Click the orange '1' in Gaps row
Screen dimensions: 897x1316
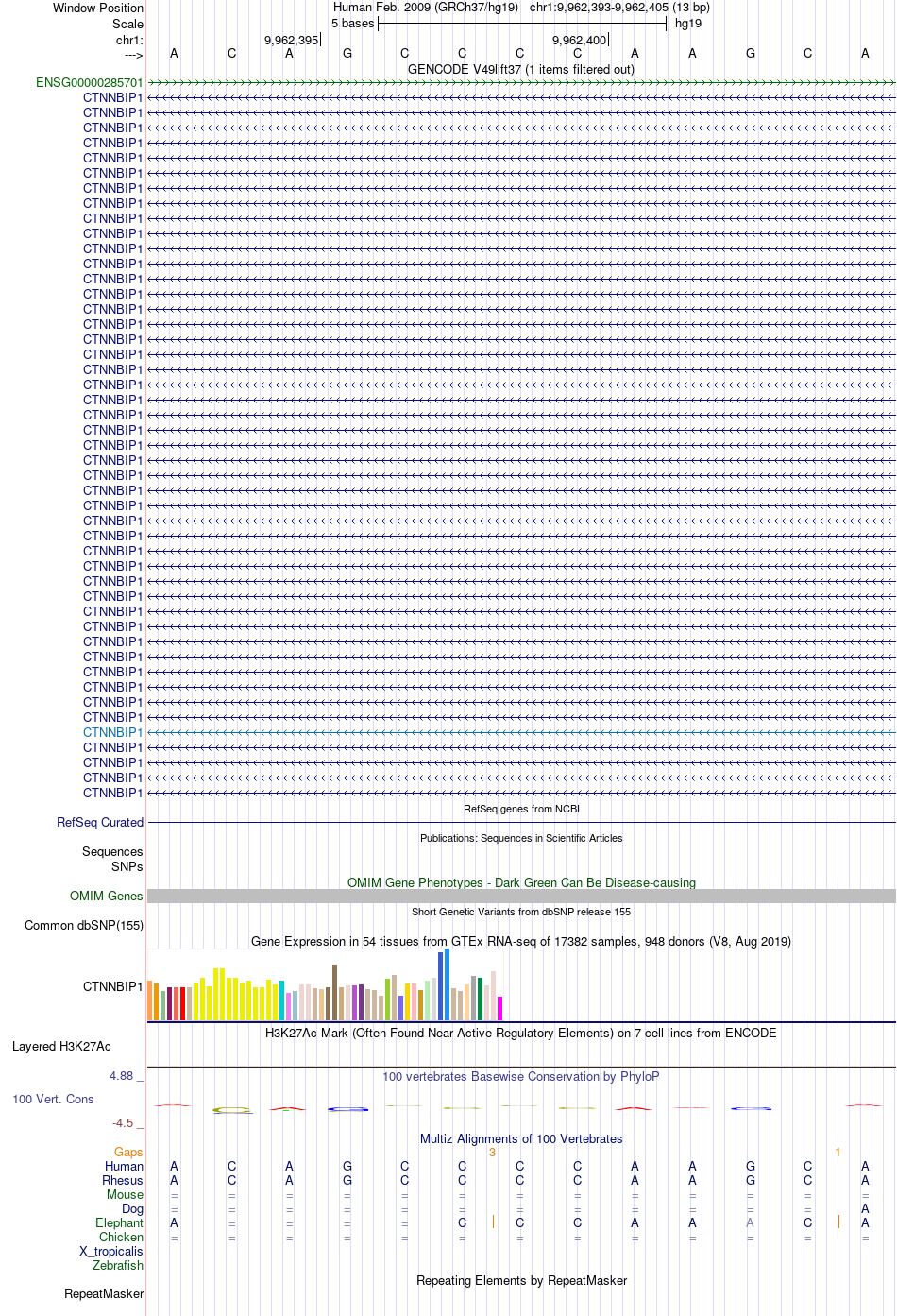coord(838,1152)
